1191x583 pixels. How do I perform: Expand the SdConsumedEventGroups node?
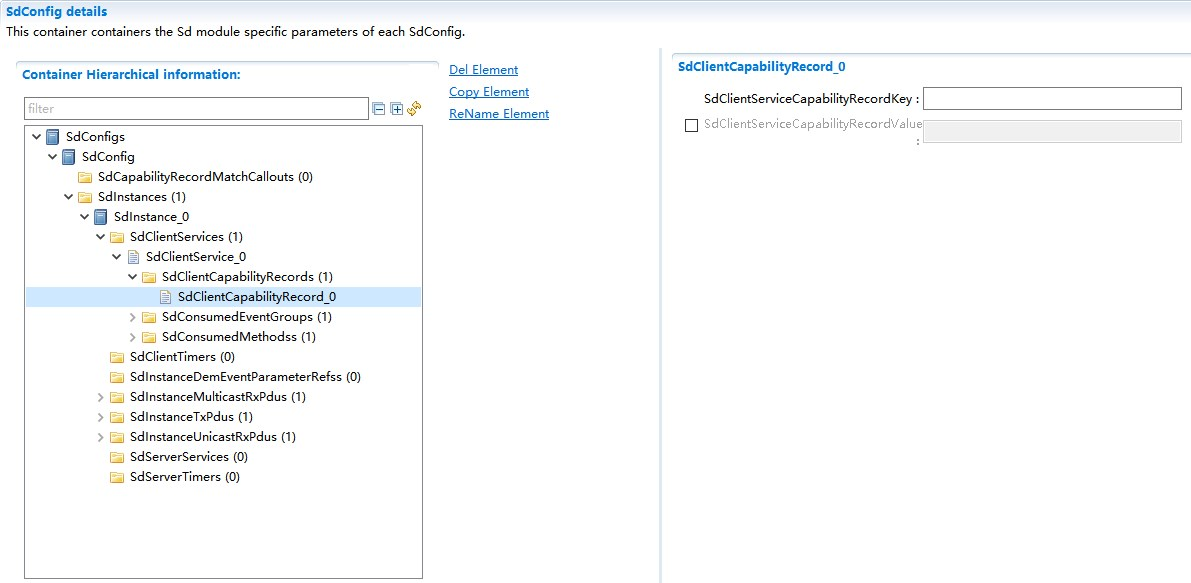click(132, 317)
